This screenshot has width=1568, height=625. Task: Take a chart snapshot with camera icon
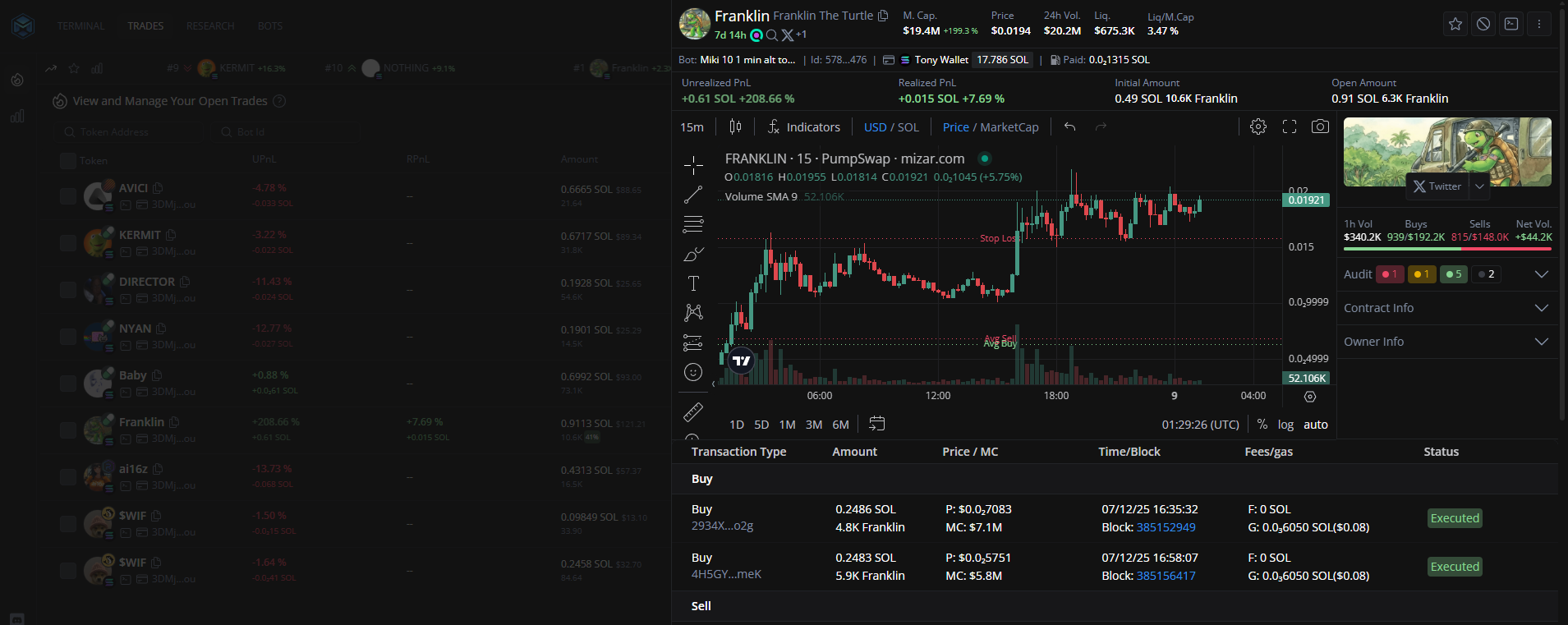[x=1320, y=126]
